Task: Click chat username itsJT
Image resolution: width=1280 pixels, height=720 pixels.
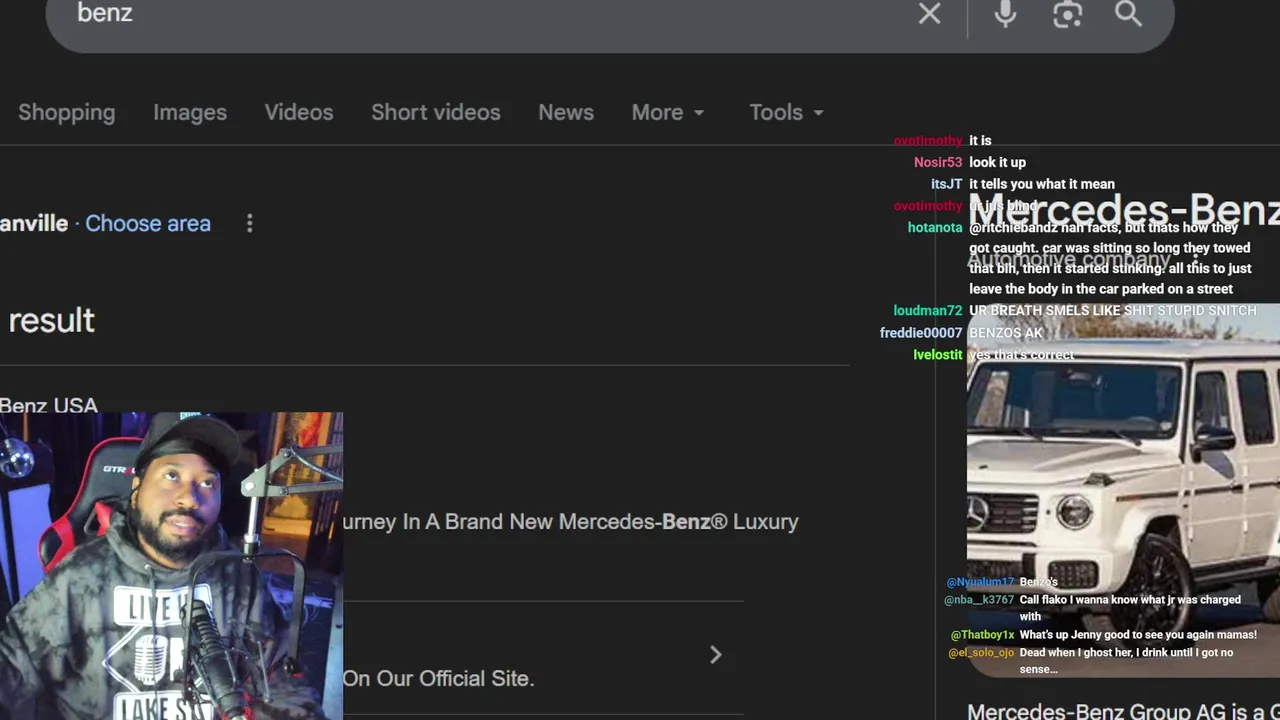Action: pyautogui.click(x=946, y=184)
